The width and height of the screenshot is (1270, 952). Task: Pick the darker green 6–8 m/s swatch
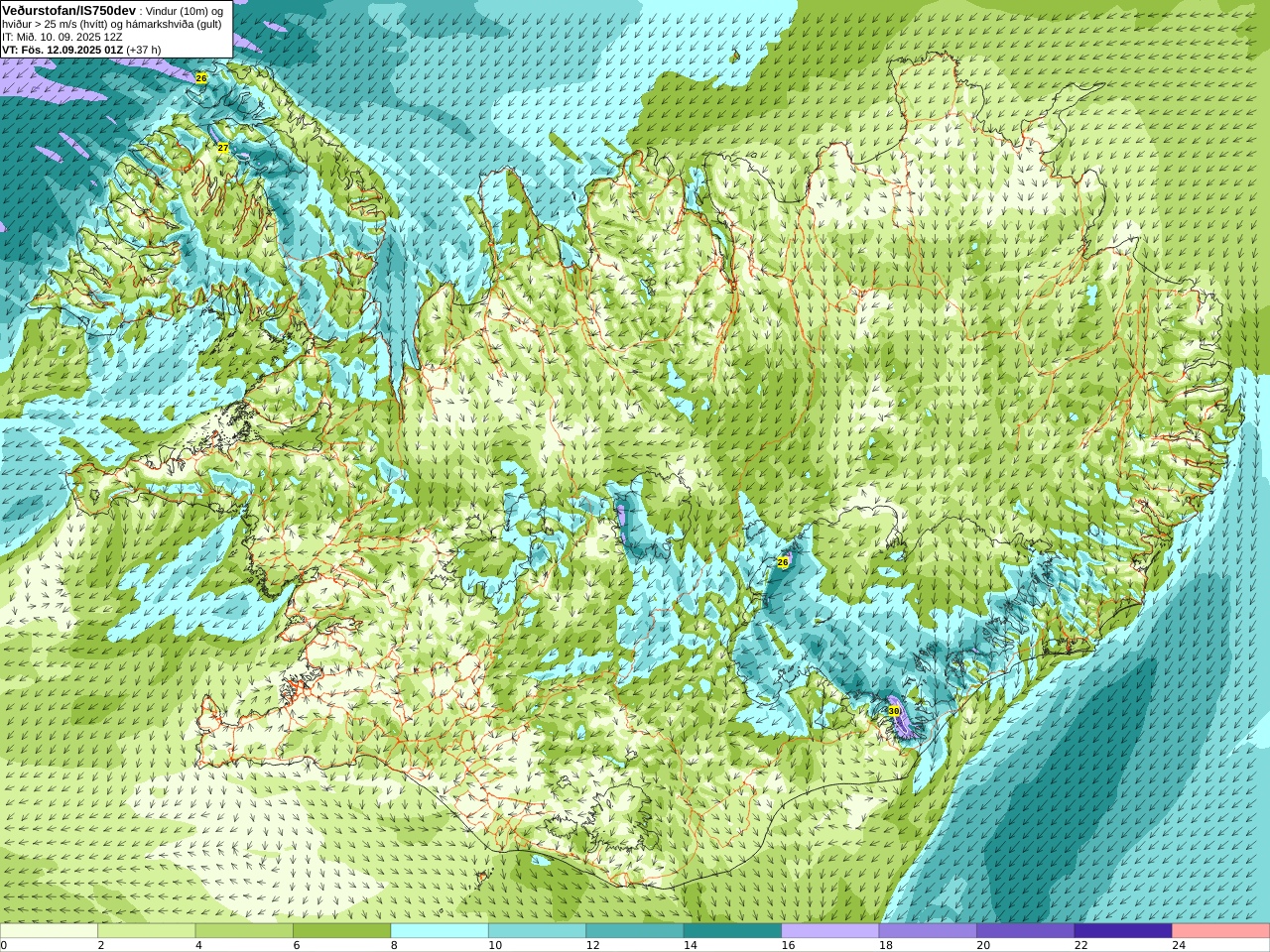point(341,931)
